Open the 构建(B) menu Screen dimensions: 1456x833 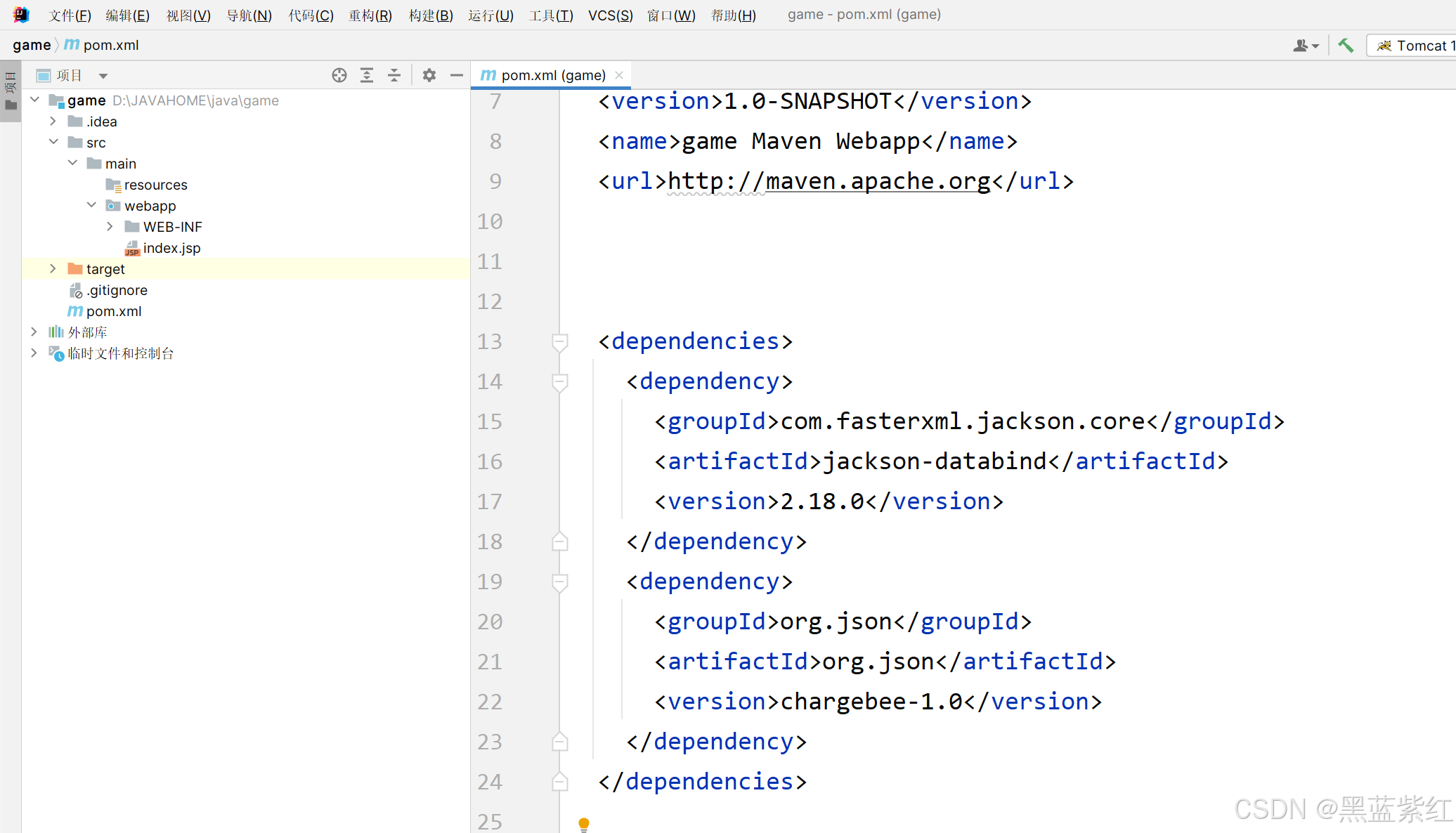(431, 15)
